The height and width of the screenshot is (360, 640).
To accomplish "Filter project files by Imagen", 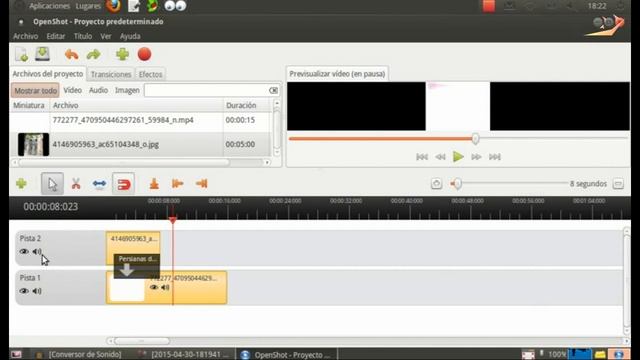I will (127, 90).
